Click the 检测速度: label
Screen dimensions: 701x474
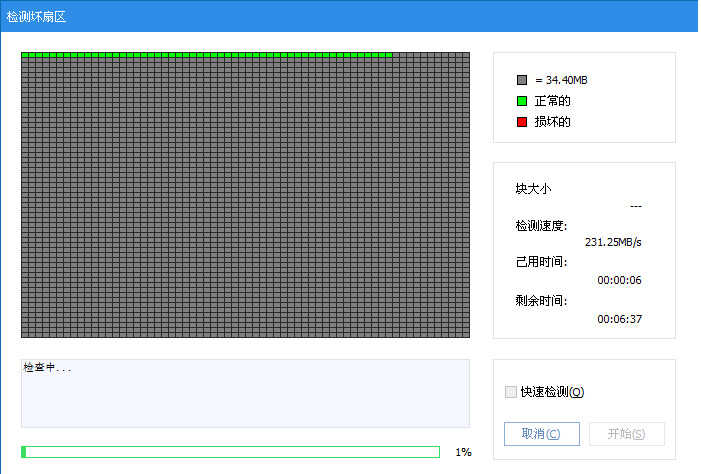(541, 226)
